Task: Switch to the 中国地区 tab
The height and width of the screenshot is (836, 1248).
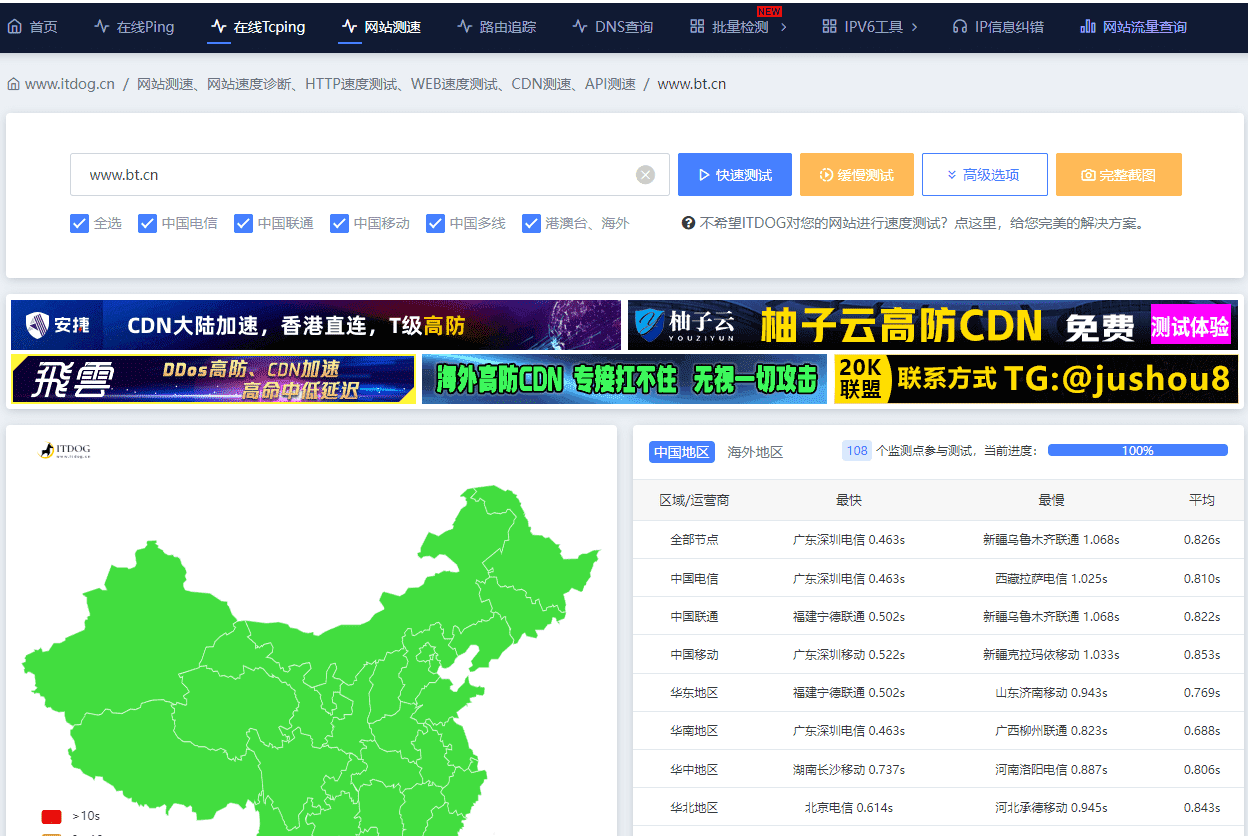Action: coord(682,452)
